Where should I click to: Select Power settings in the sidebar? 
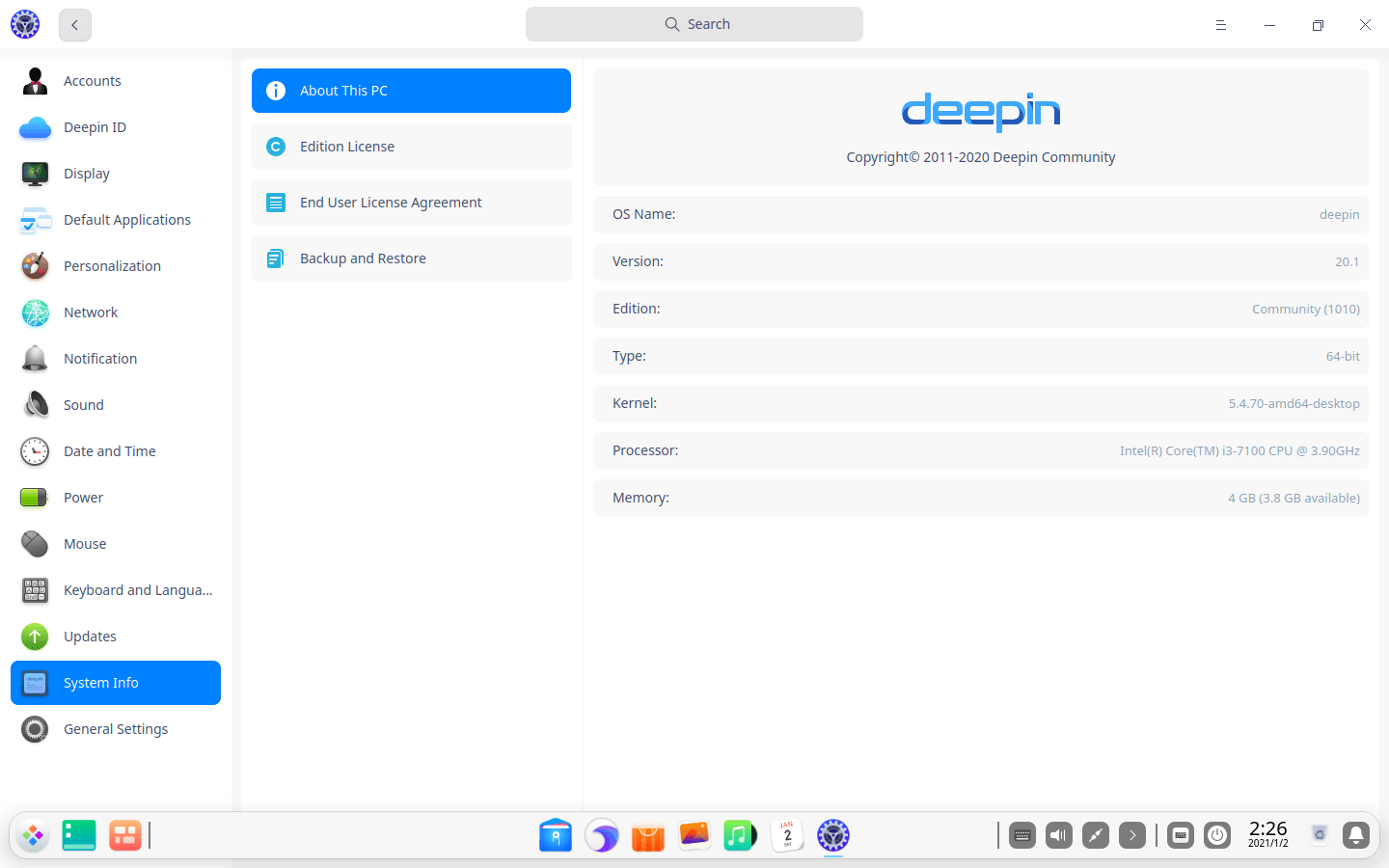click(83, 497)
